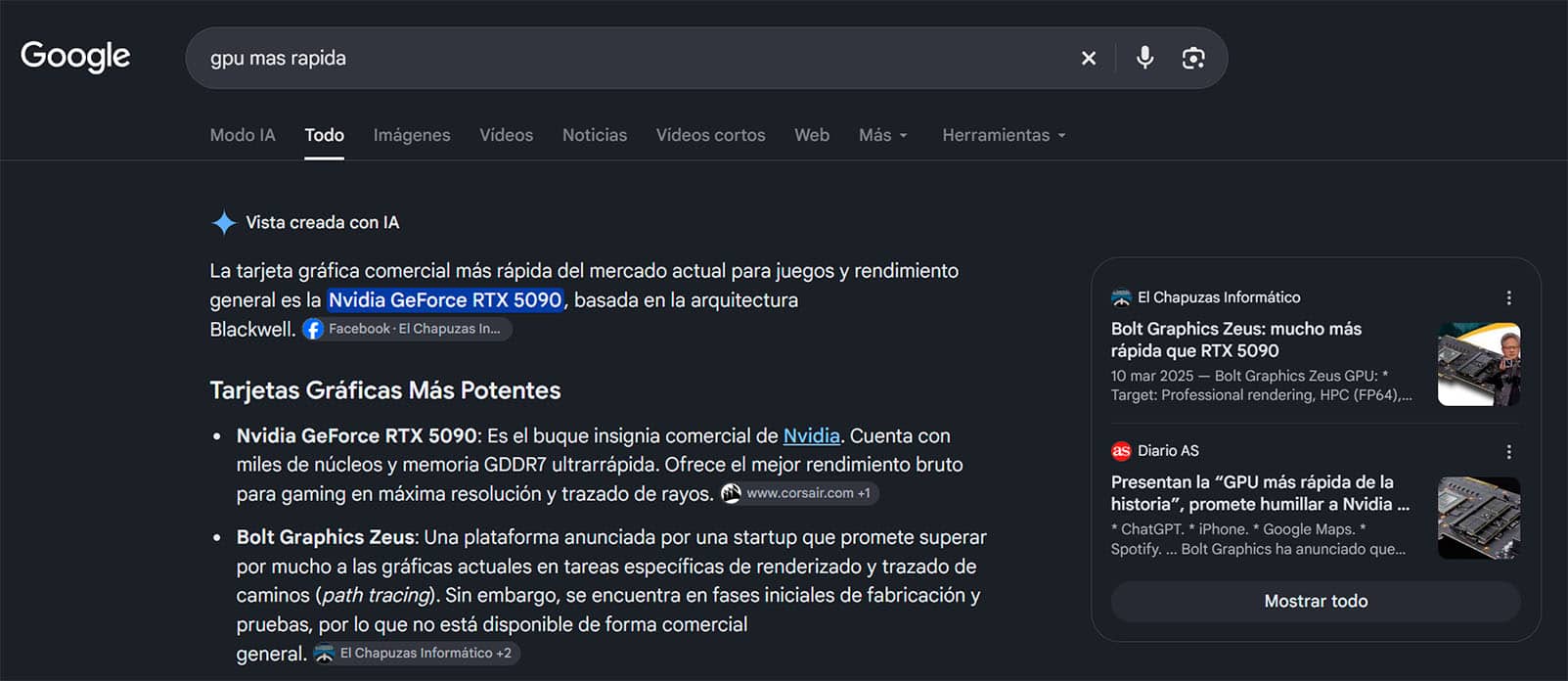Open the Diario AS article thumbnail
Screen dimensions: 1568x681
tap(1479, 518)
